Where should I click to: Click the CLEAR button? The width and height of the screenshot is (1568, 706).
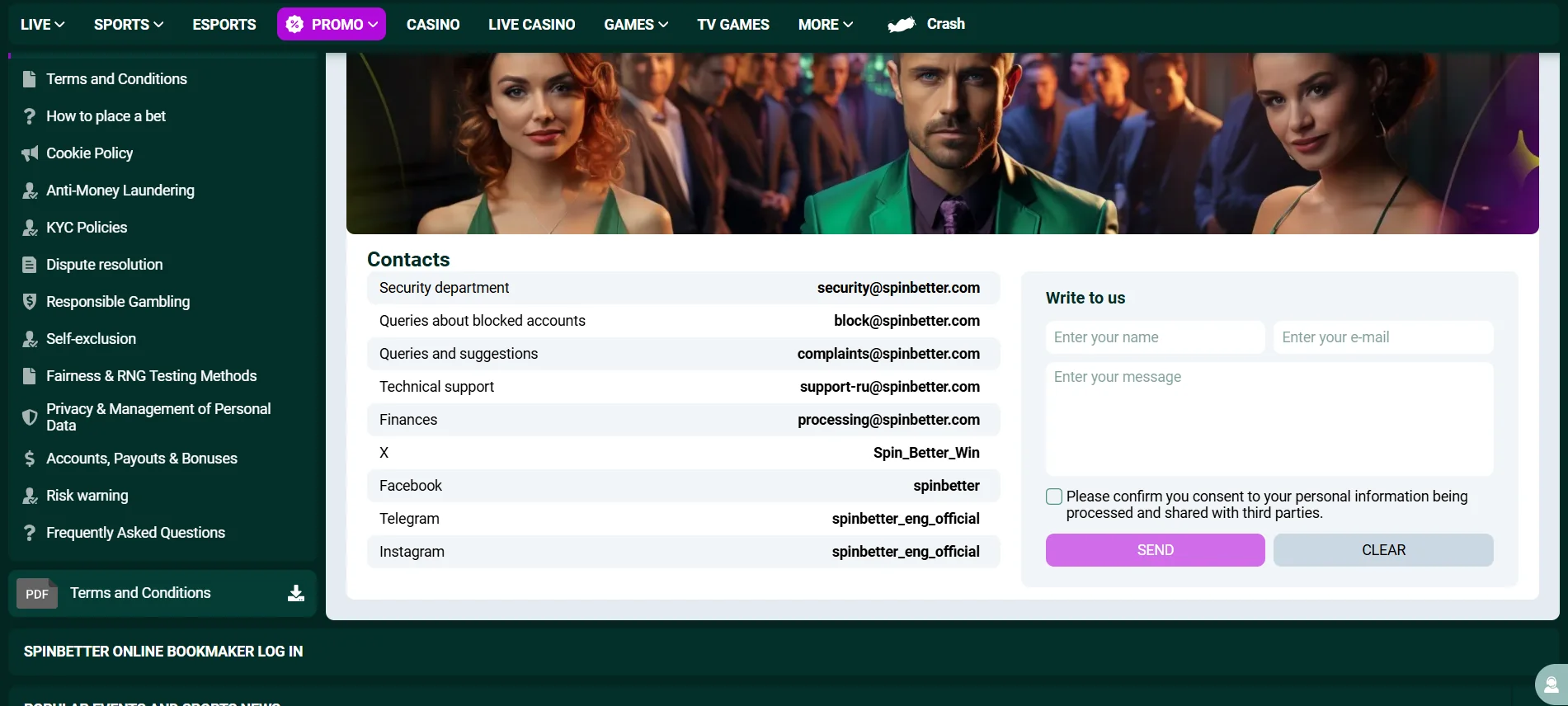pos(1383,550)
